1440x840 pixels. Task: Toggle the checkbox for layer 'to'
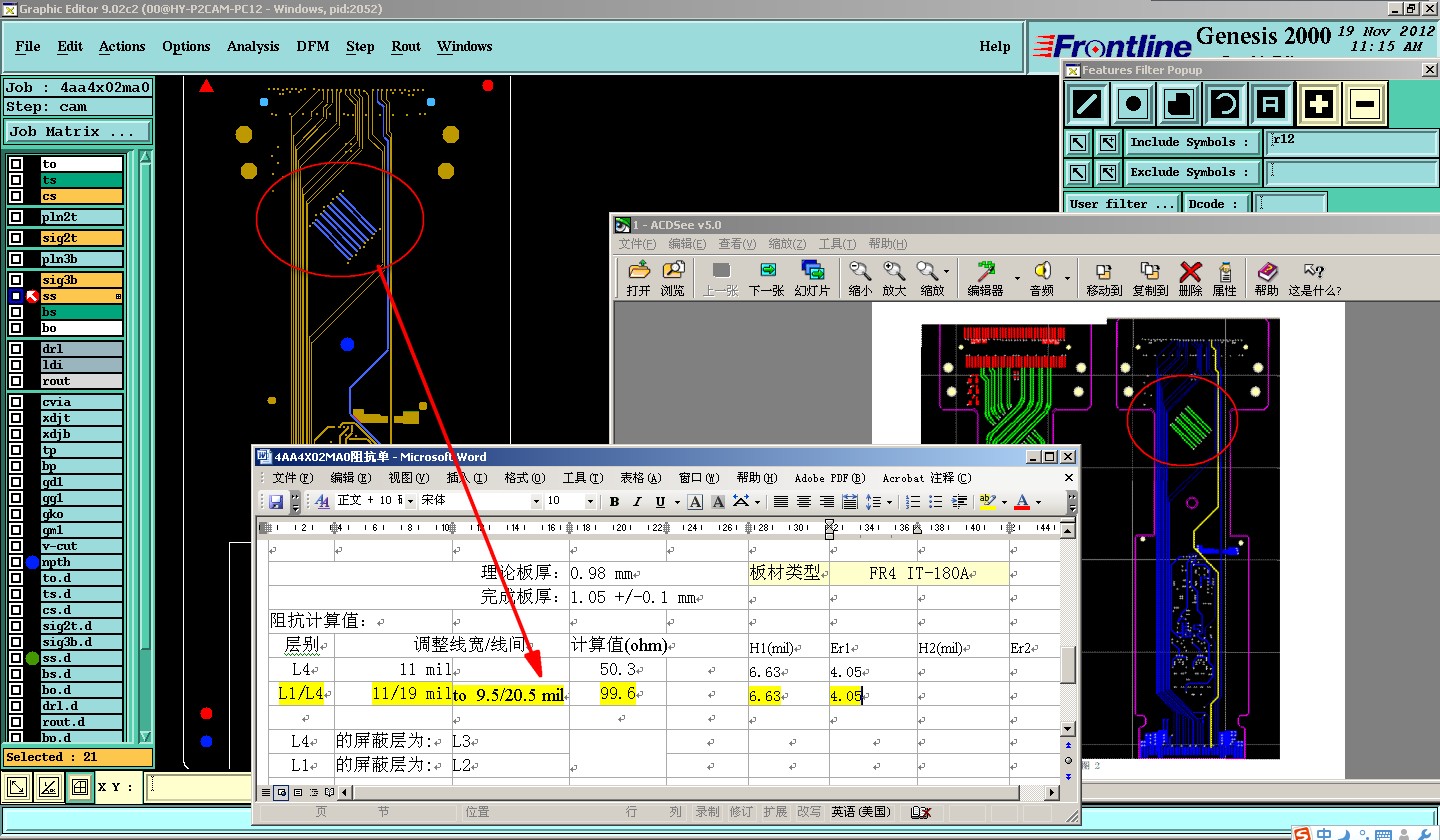(x=16, y=164)
